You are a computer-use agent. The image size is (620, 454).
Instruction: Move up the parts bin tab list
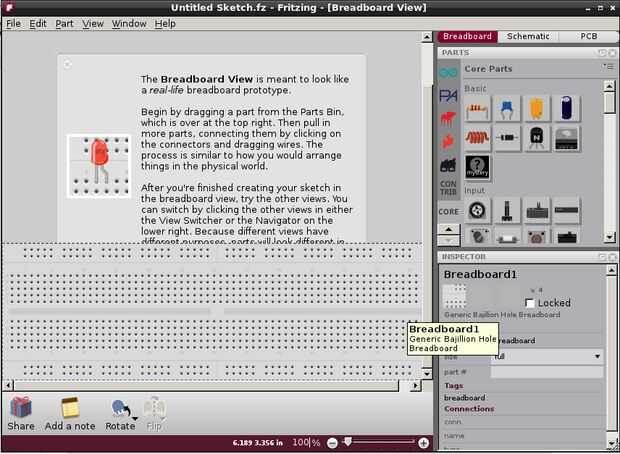[449, 229]
